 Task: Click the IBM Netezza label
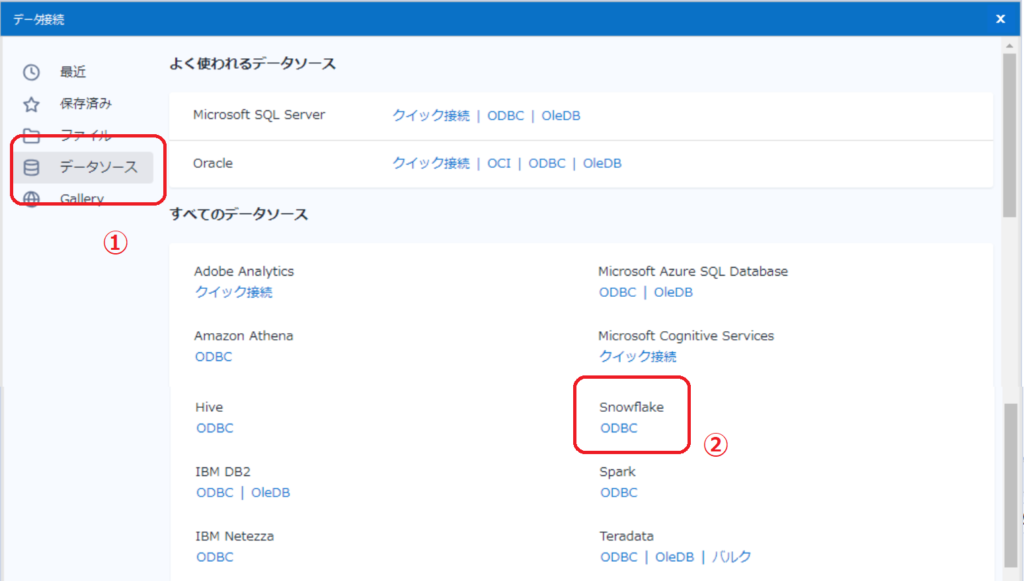pyautogui.click(x=234, y=536)
